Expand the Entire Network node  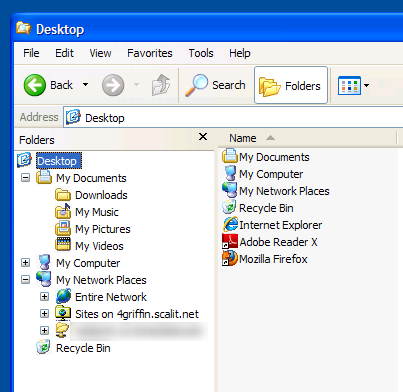(44, 297)
